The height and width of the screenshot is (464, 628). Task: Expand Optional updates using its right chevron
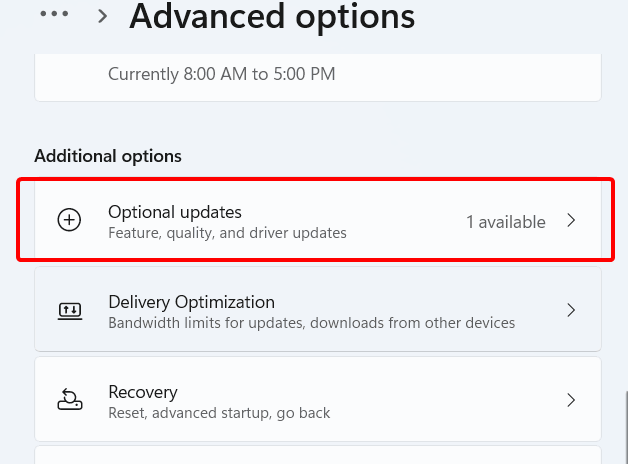coord(571,221)
